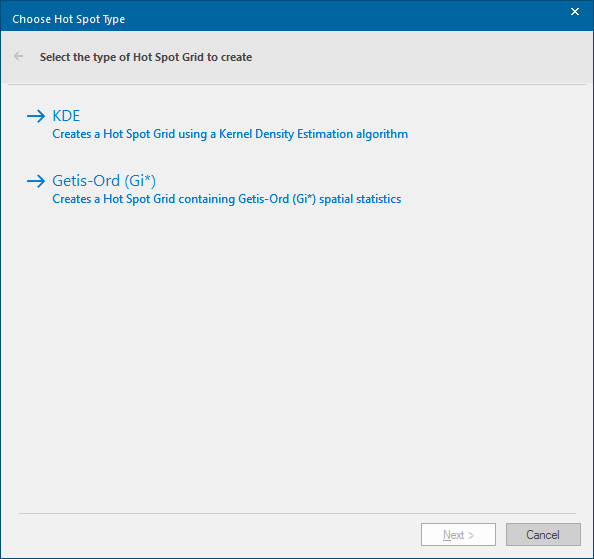Select the Getis-Ord (Gi*) heading
Viewport: 594px width, 559px height.
point(104,181)
